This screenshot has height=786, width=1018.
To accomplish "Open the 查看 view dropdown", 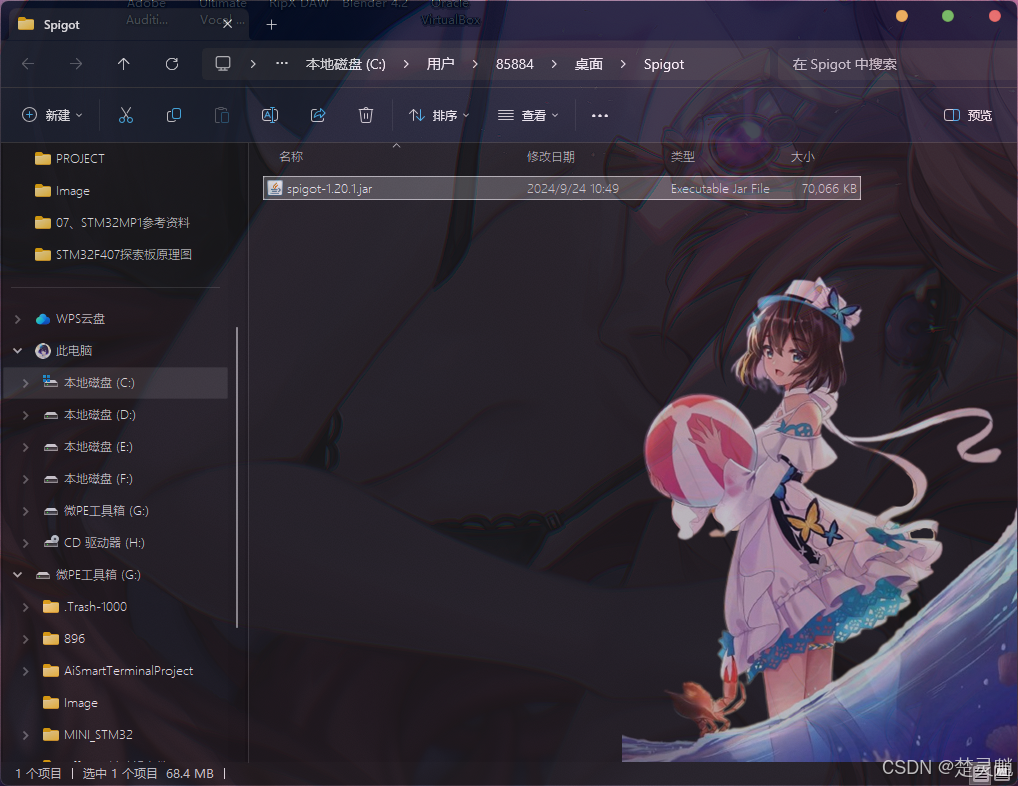I will click(528, 116).
